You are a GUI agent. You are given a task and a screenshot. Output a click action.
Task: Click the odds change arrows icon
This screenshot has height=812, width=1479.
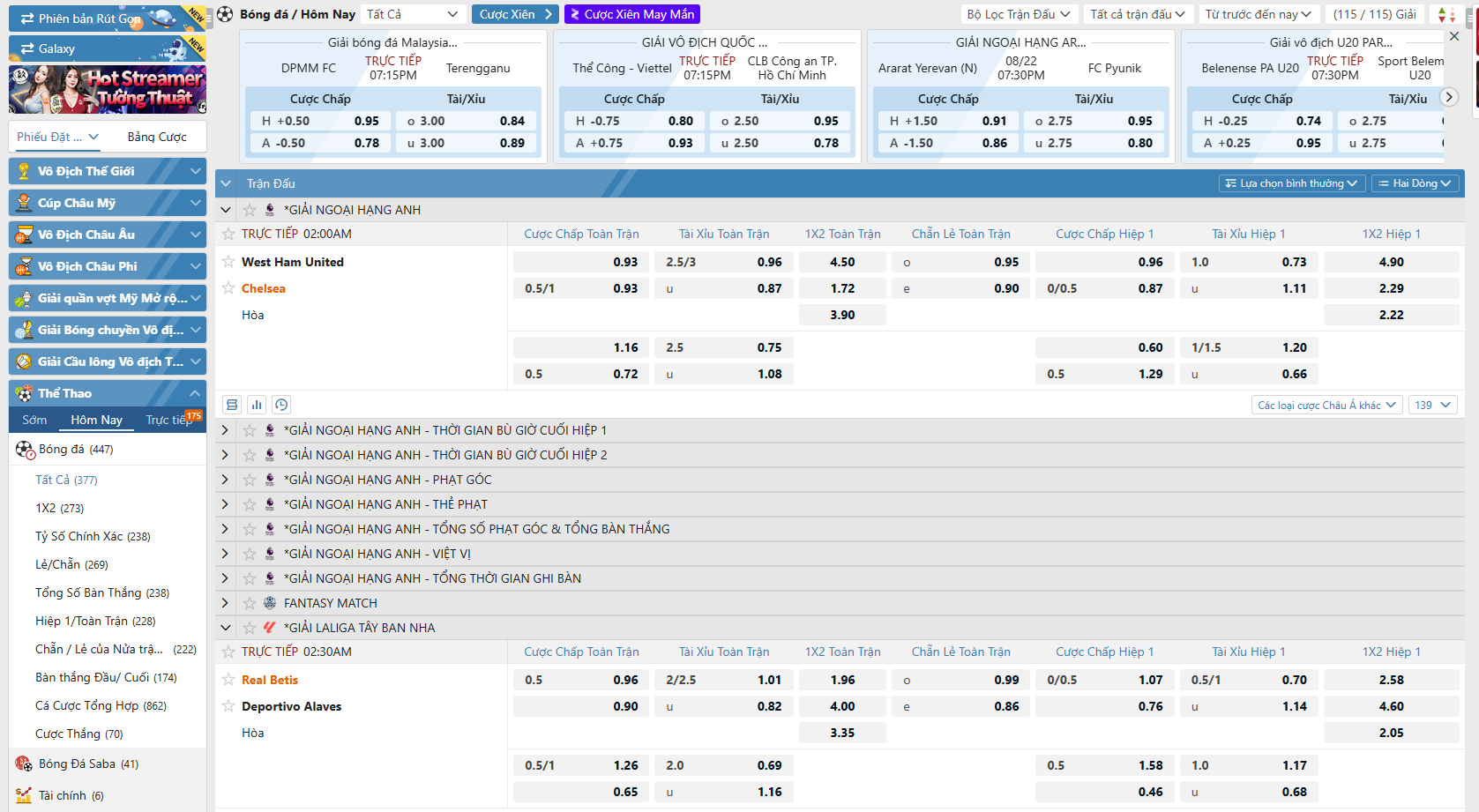point(1446,14)
